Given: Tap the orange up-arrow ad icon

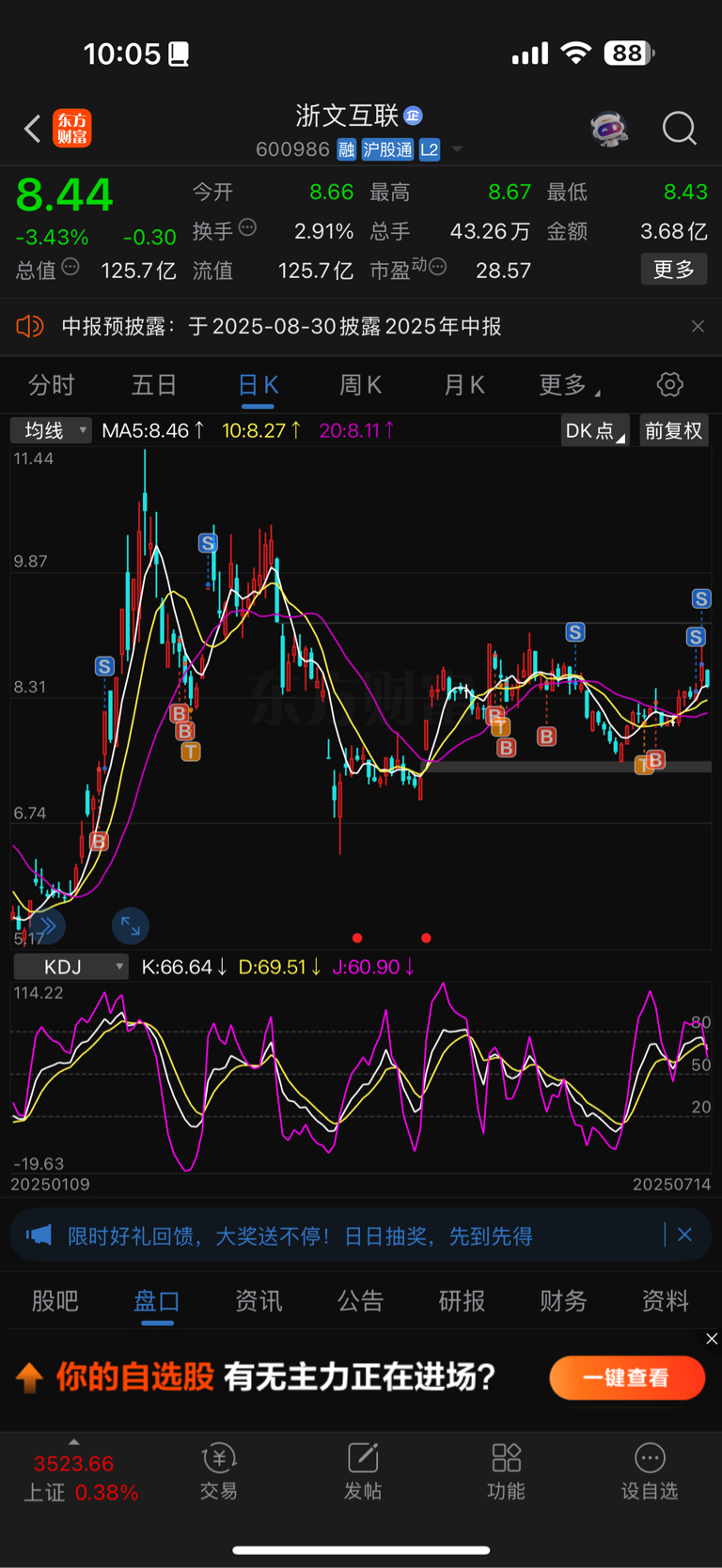Looking at the screenshot, I should click(x=29, y=1378).
